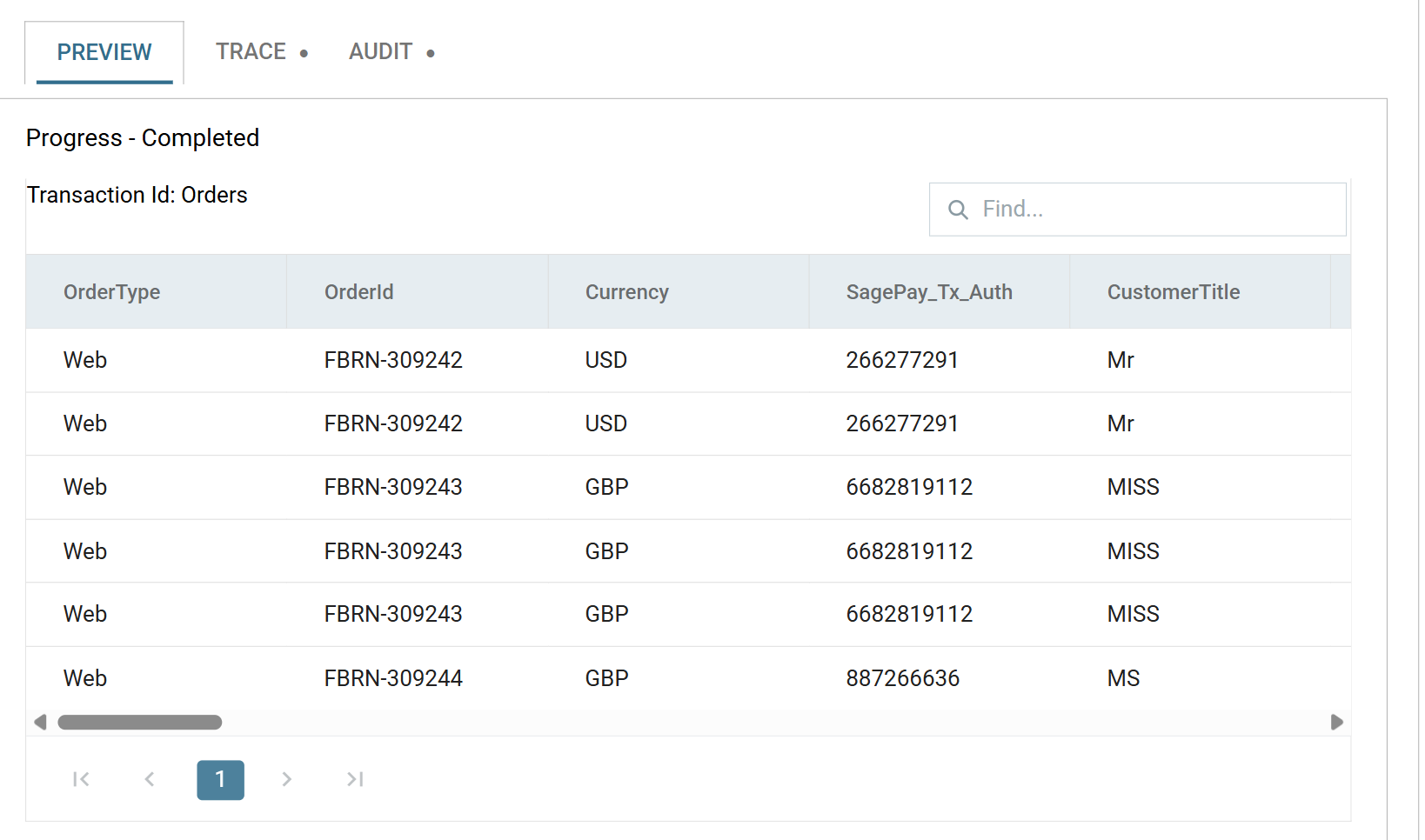Go to next page arrow
Screen dimensions: 1425x840
287,779
